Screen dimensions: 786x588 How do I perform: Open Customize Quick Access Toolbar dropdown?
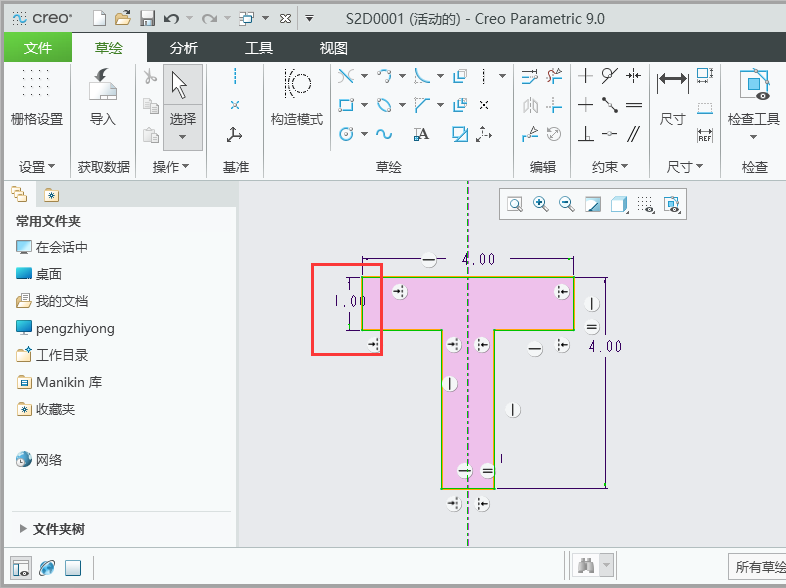tap(310, 19)
